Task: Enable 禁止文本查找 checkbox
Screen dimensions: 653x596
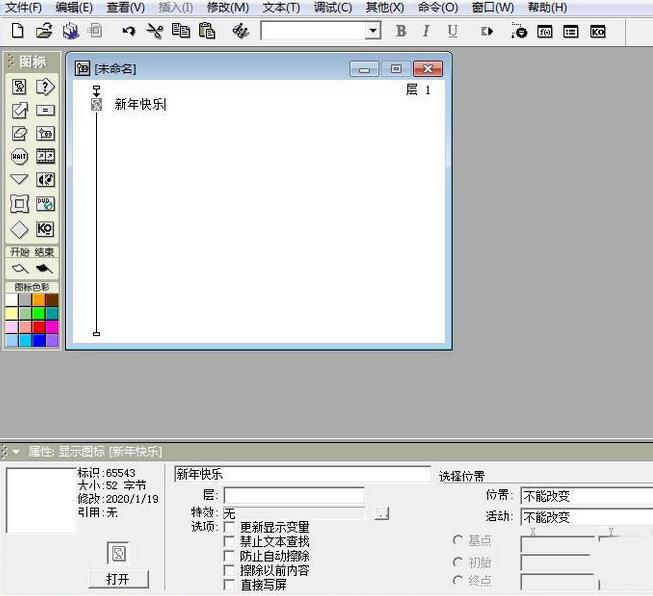Action: 229,541
